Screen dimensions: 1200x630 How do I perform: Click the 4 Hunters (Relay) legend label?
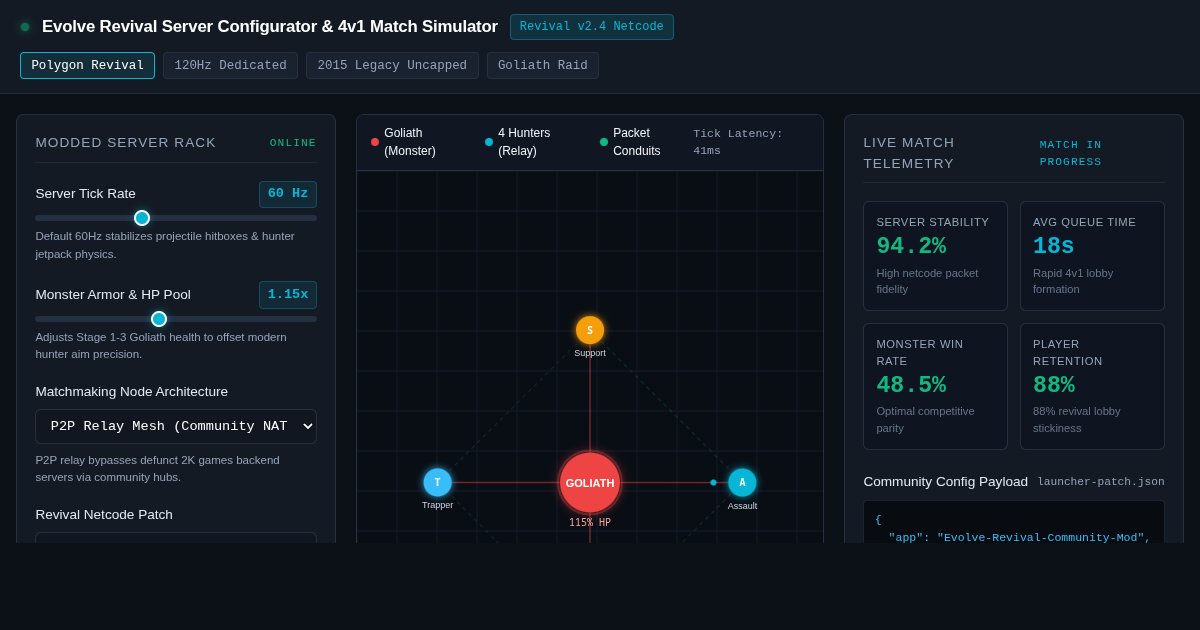click(524, 142)
